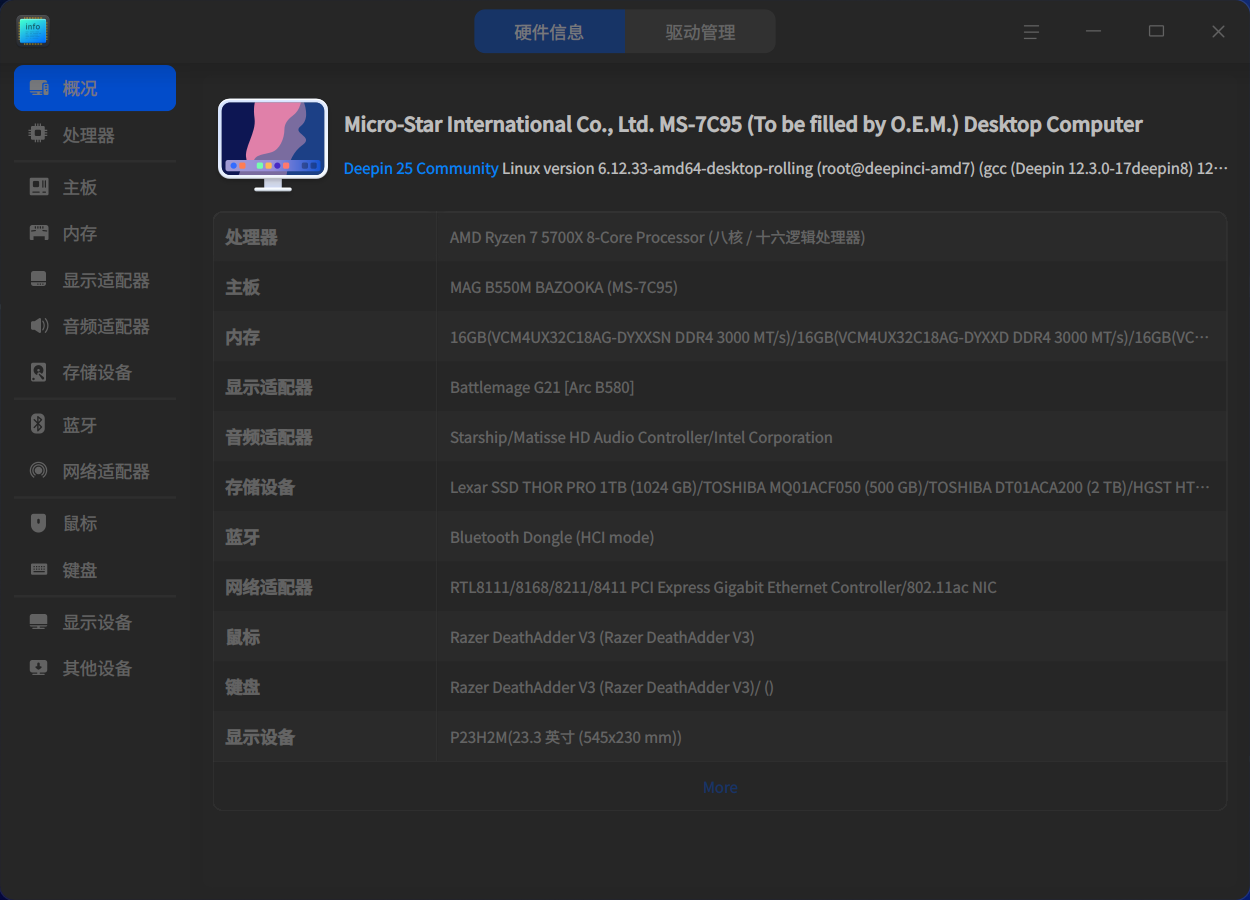Select the 网络适配器 network adapter sidebar icon
Image resolution: width=1250 pixels, height=900 pixels.
[x=39, y=471]
